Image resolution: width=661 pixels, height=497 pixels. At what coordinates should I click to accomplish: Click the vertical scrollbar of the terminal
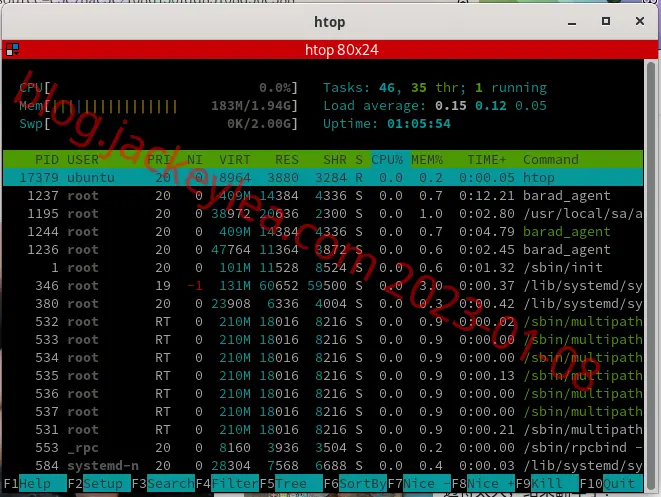(650, 276)
